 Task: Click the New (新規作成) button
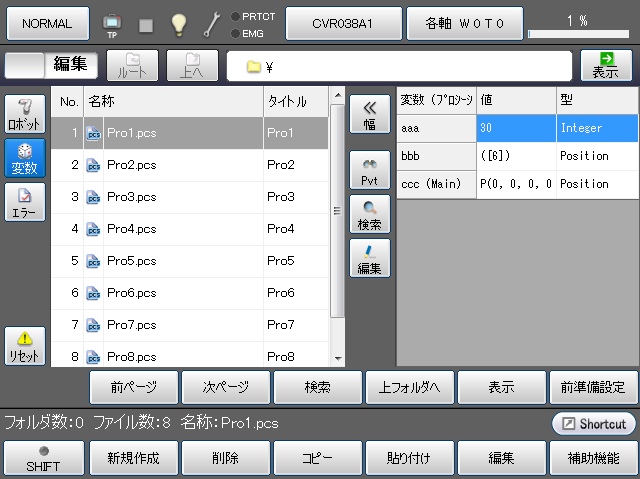[134, 459]
